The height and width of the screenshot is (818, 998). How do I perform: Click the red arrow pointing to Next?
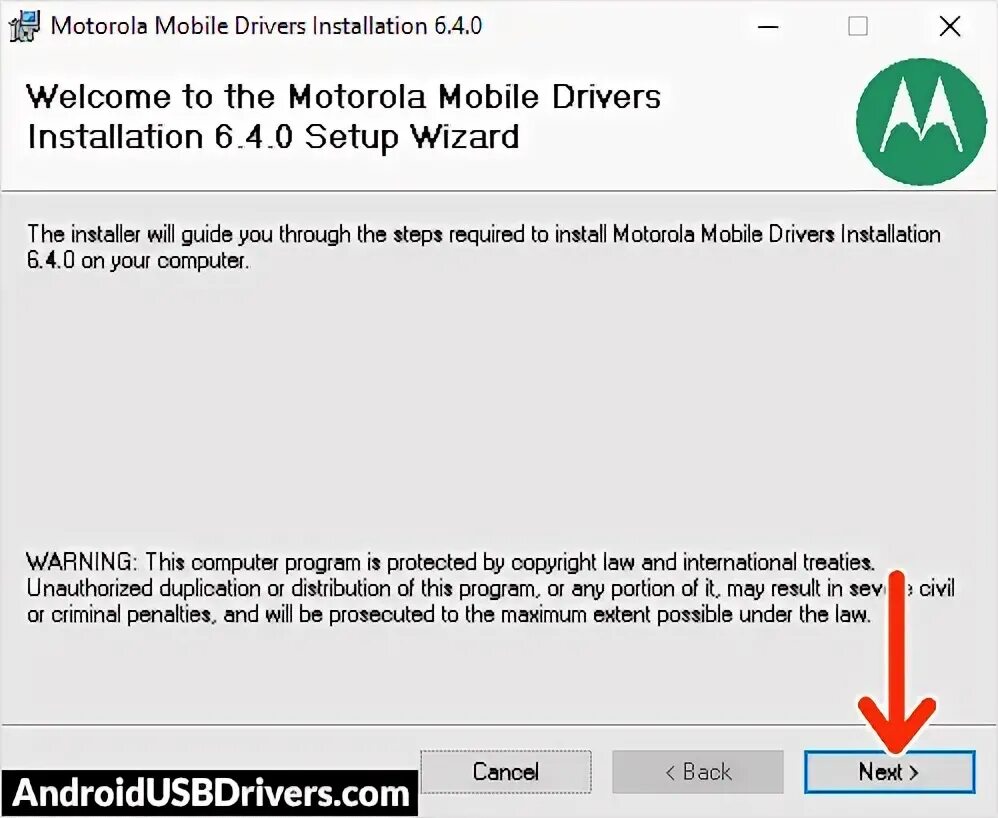[897, 661]
